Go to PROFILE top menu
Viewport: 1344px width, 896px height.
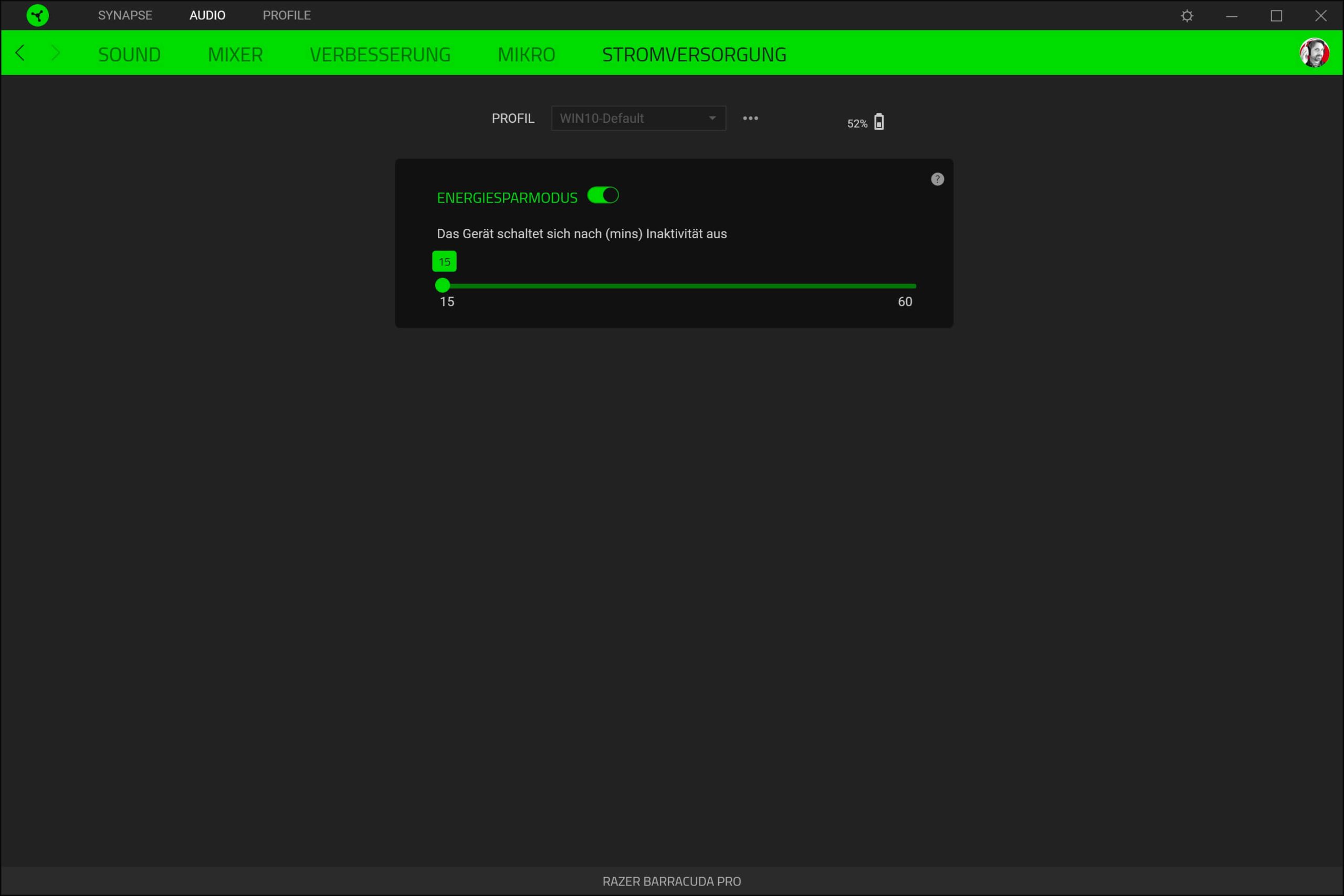tap(286, 15)
